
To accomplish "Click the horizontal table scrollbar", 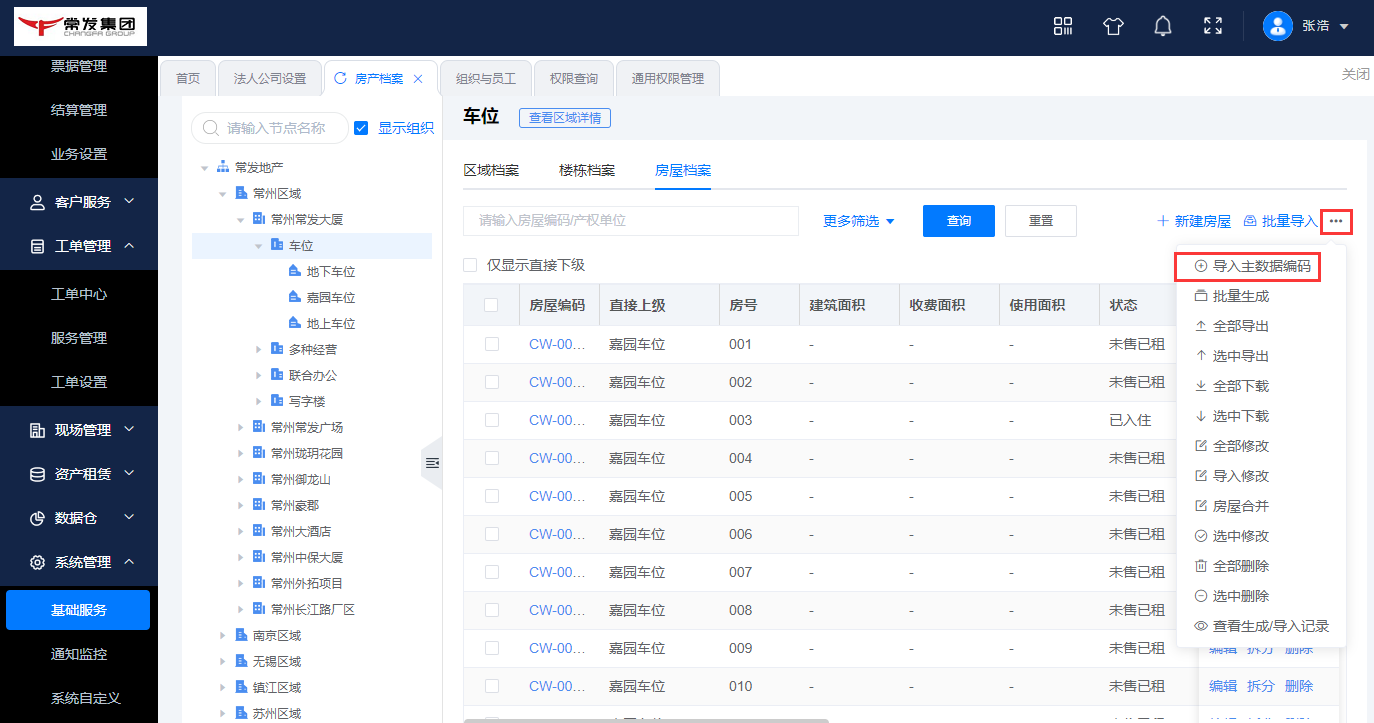I will (646, 719).
